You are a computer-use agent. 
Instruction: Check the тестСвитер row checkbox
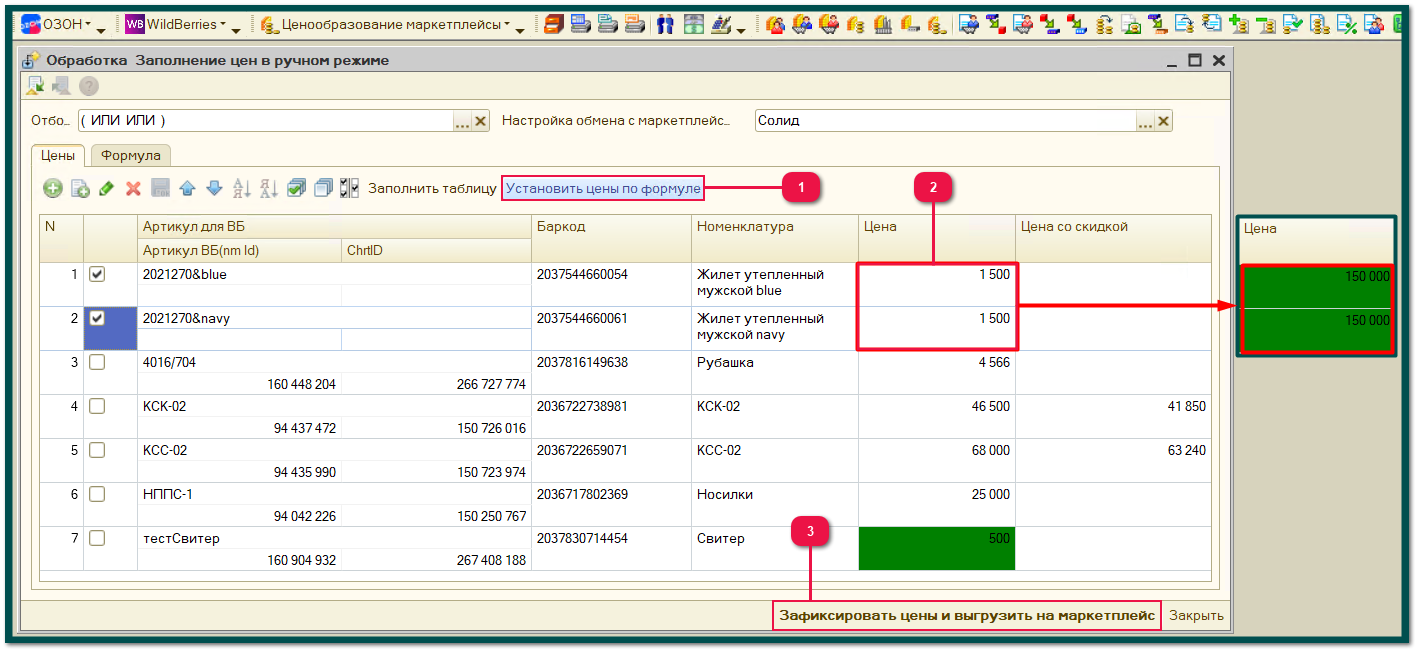coord(97,538)
